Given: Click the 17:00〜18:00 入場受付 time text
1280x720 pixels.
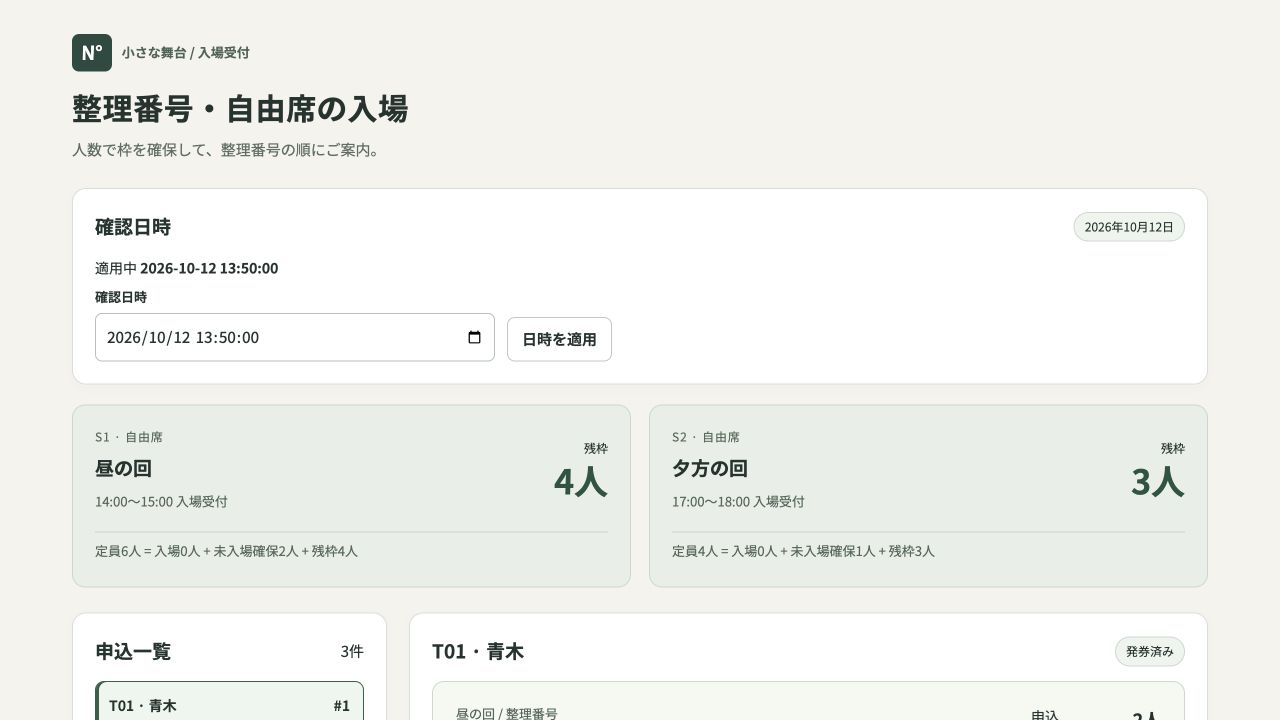Looking at the screenshot, I should [x=738, y=502].
